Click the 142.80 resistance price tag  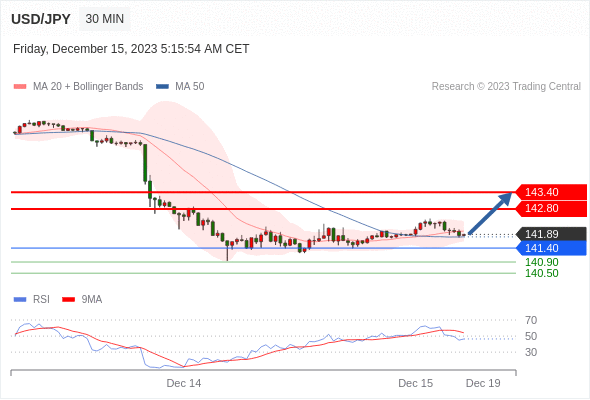click(x=551, y=208)
